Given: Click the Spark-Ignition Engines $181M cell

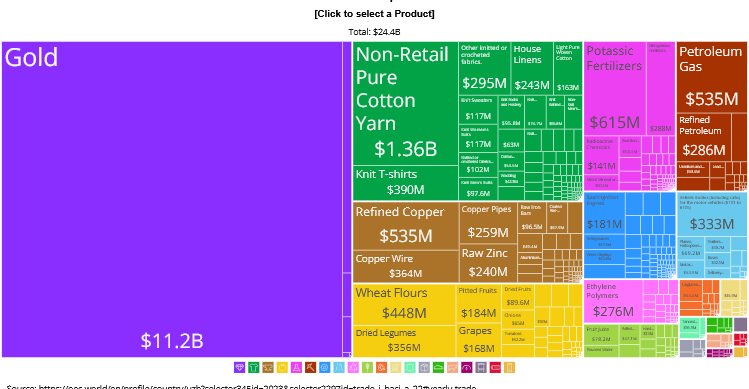Looking at the screenshot, I should click(x=604, y=213).
